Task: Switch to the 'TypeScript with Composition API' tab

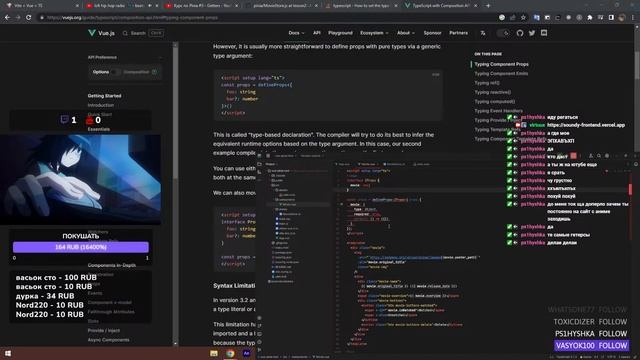Action: coord(441,6)
